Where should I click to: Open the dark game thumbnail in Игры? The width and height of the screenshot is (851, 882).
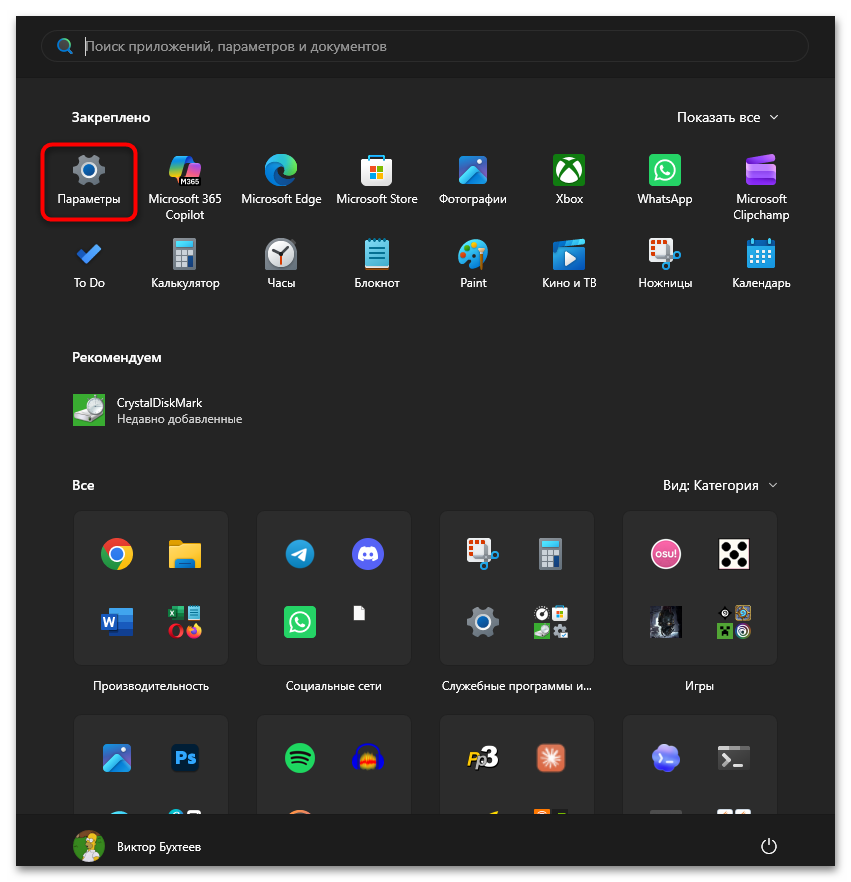coord(666,622)
